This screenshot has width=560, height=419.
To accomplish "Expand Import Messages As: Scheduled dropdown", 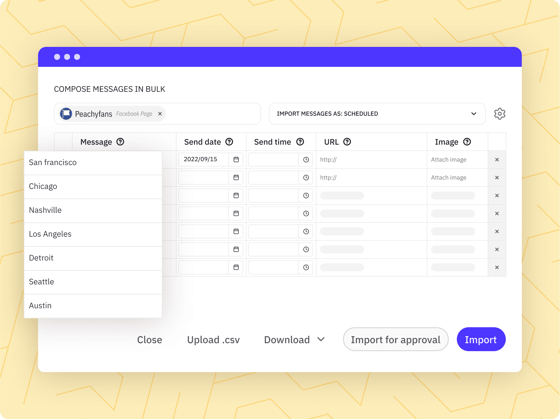I will pyautogui.click(x=377, y=114).
